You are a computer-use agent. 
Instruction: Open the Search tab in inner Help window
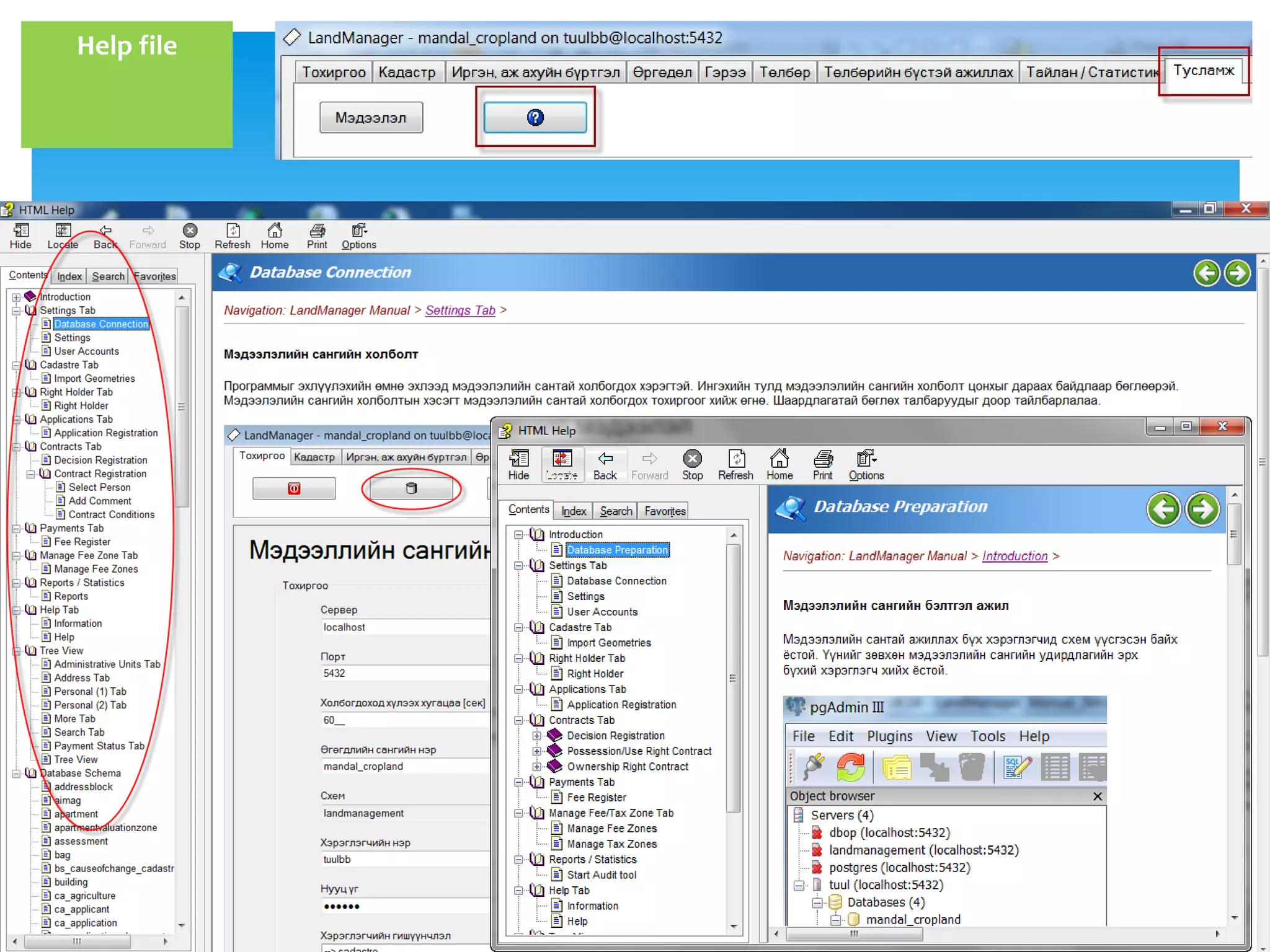[616, 511]
